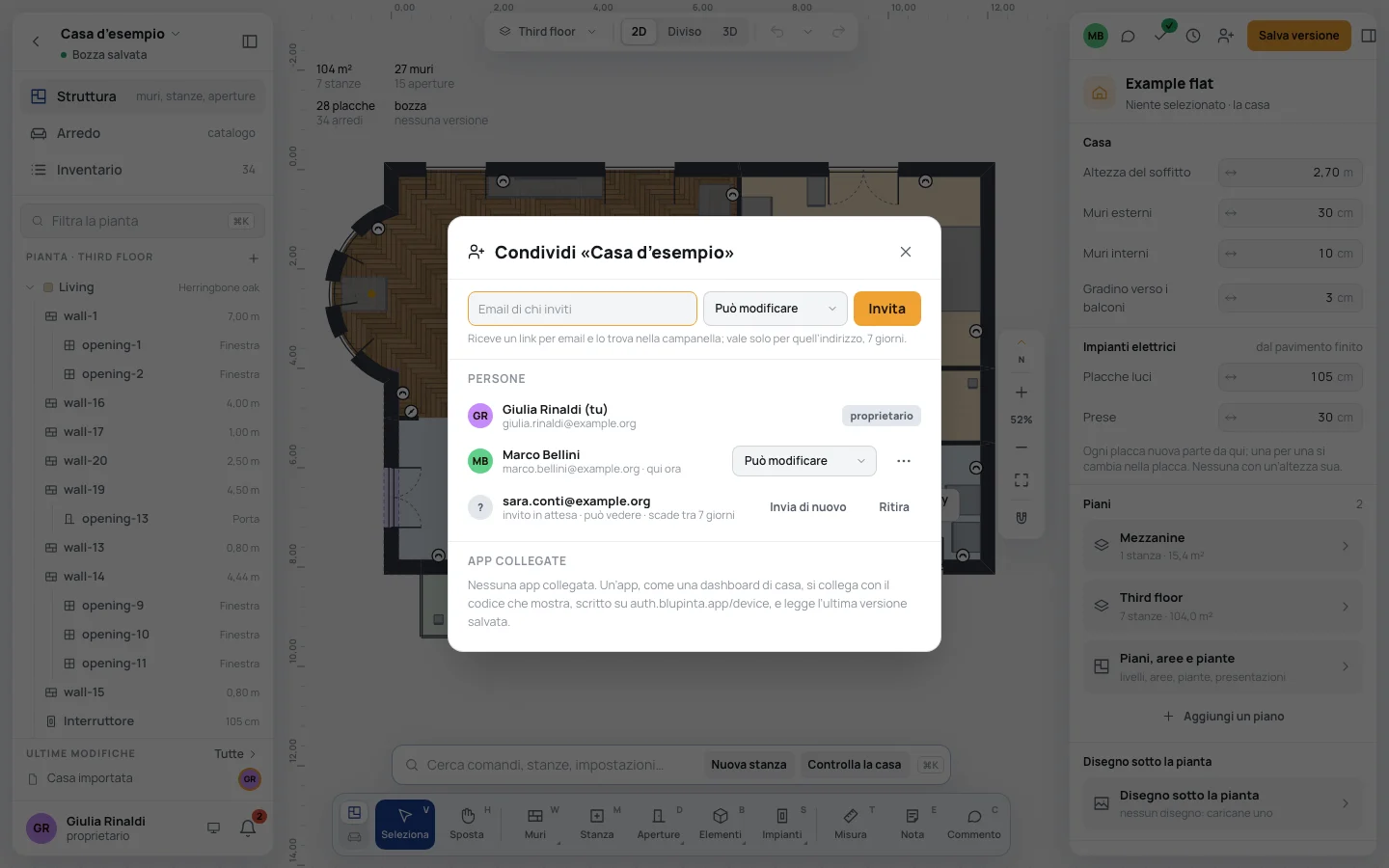This screenshot has width=1389, height=868.
Task: Select the Impianti tool
Action: coord(782,825)
